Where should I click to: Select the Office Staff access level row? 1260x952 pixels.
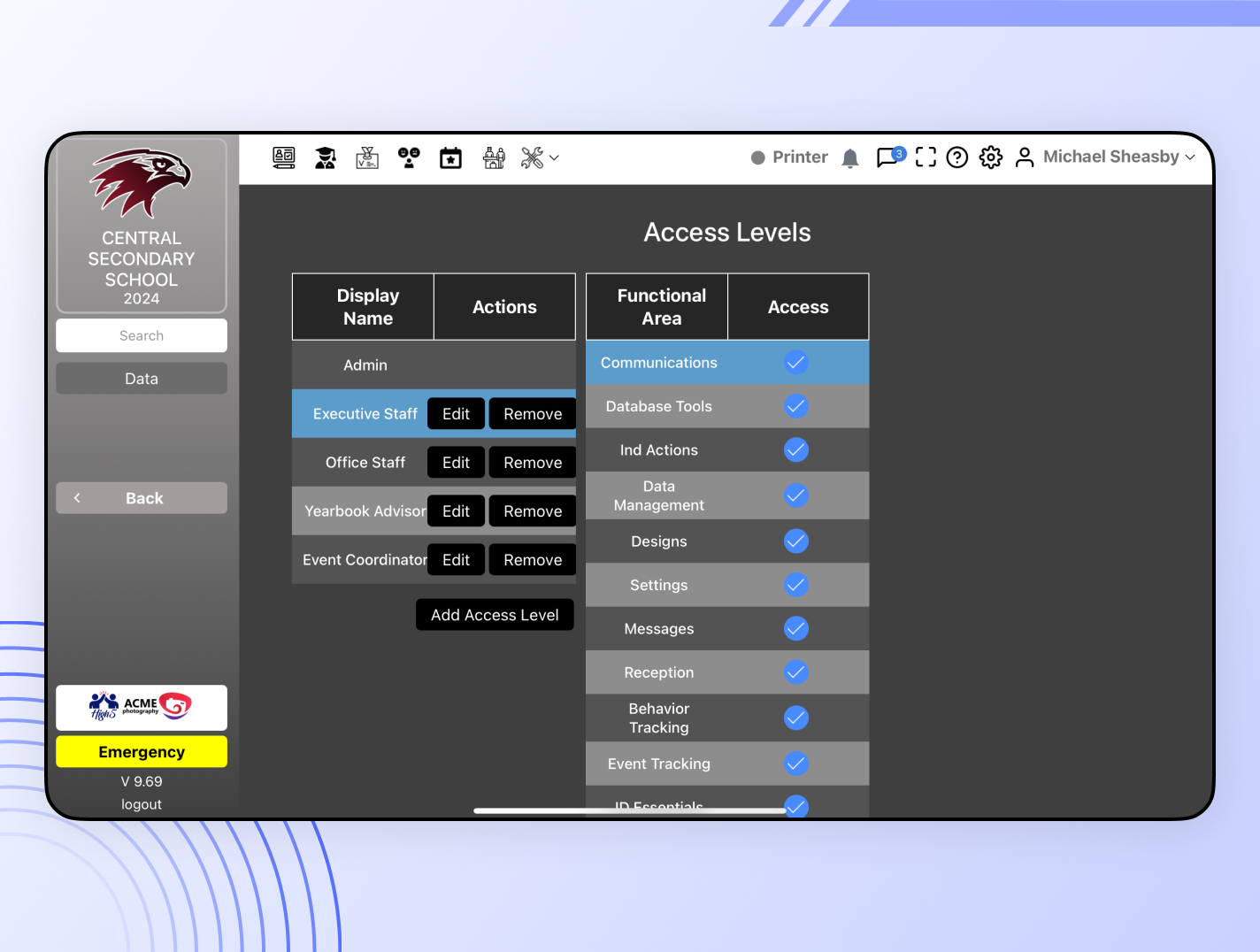(x=365, y=462)
